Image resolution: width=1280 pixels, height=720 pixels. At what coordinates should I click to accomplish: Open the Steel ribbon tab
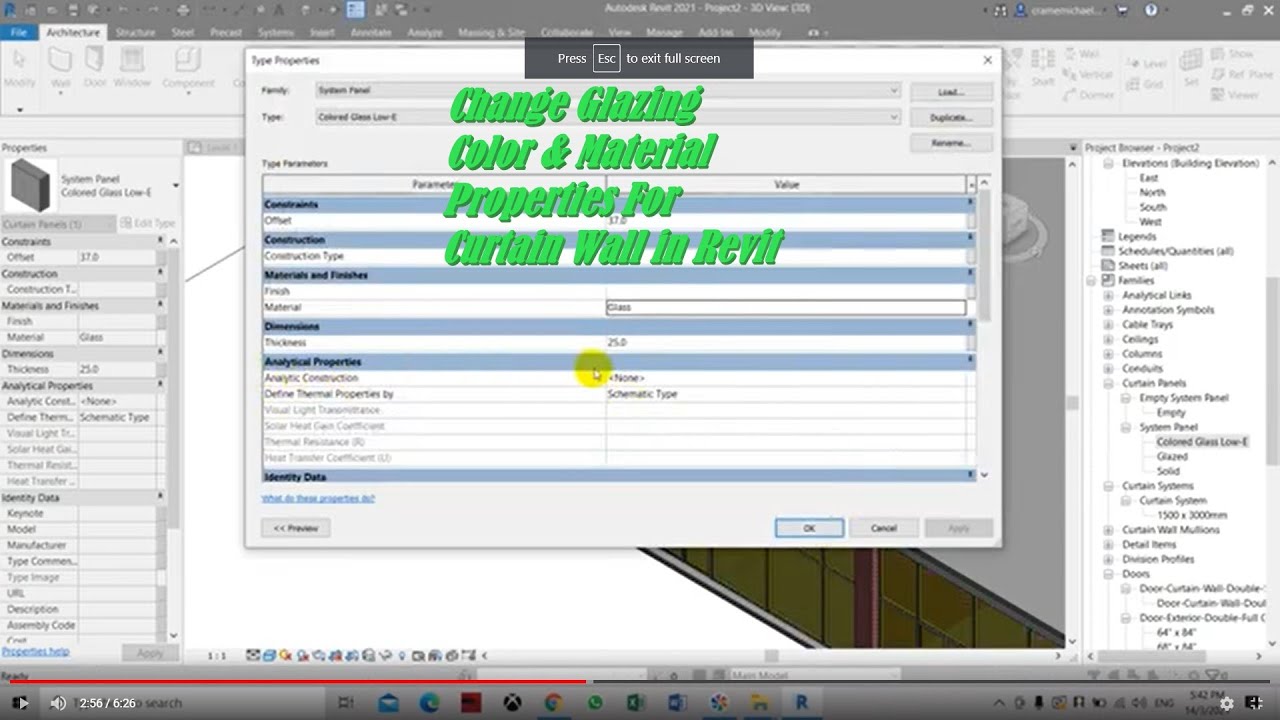pos(183,32)
